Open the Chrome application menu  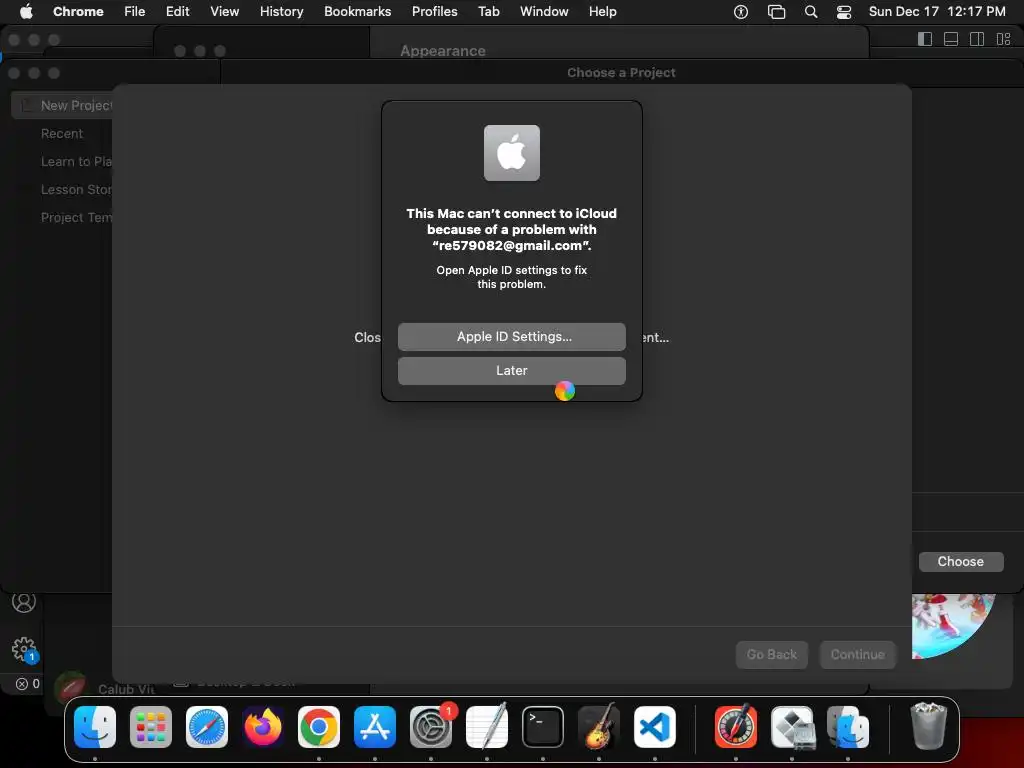78,11
